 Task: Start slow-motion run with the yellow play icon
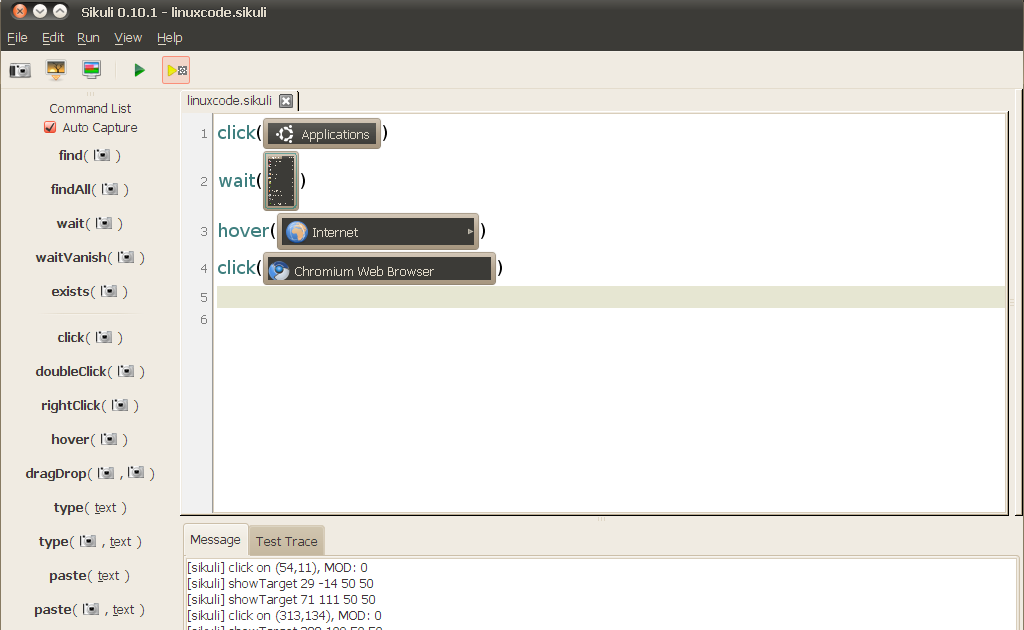pyautogui.click(x=176, y=70)
